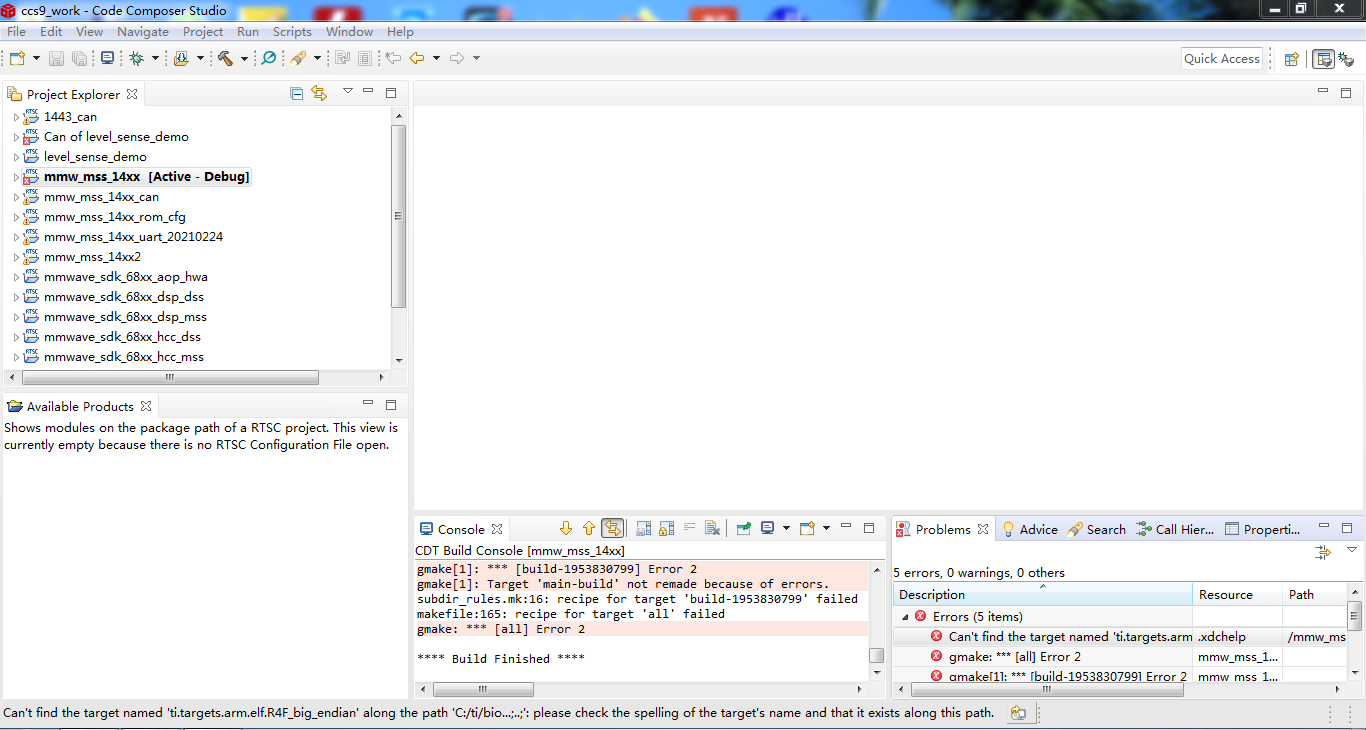
Task: Collapse the Errors (5 items) group
Action: pyautogui.click(x=905, y=617)
